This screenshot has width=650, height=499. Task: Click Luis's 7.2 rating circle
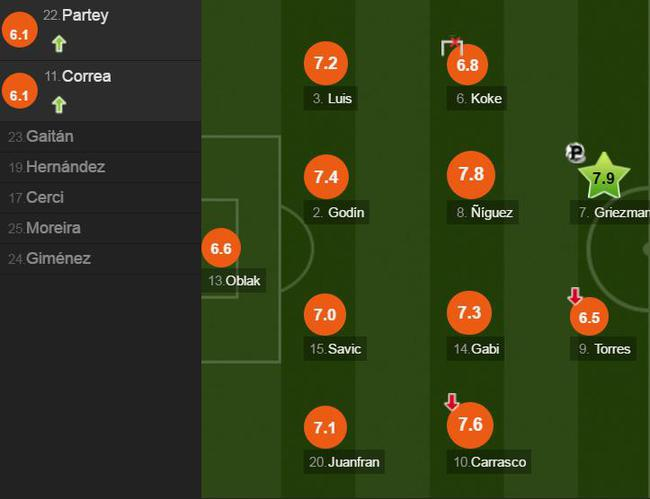click(326, 63)
